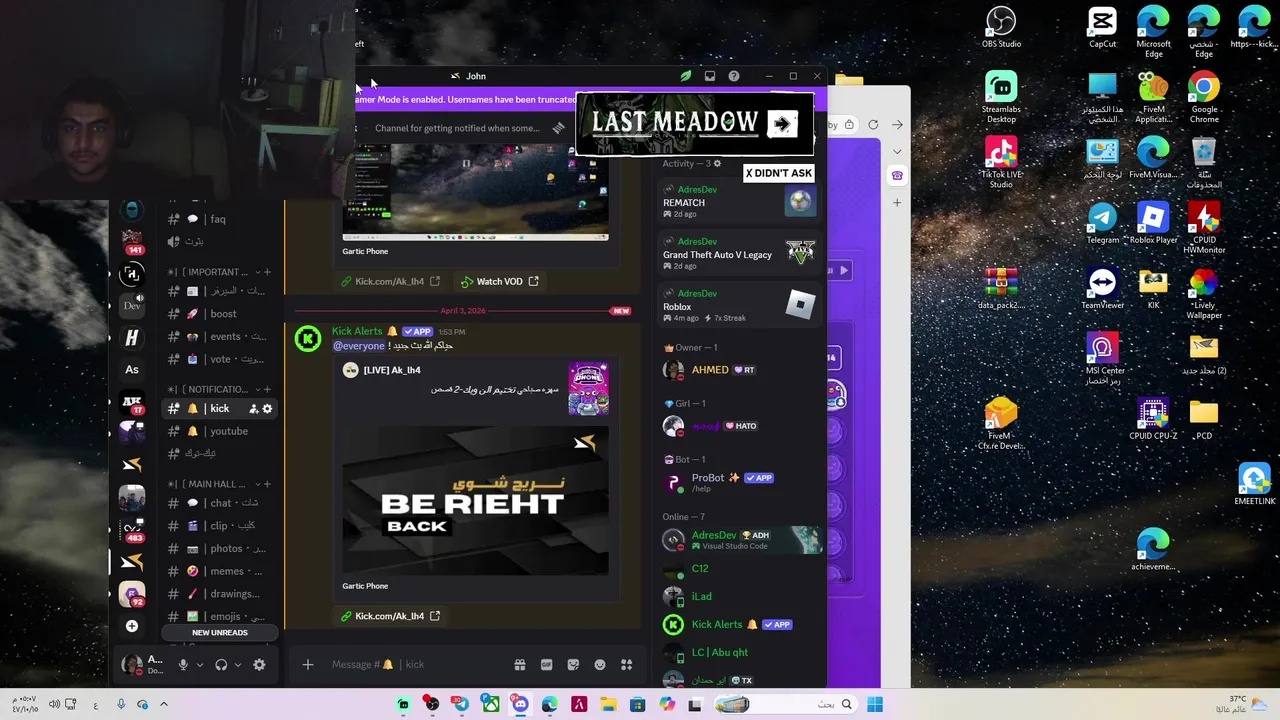
Task: Click the NEW UNREADS button
Action: coord(219,632)
